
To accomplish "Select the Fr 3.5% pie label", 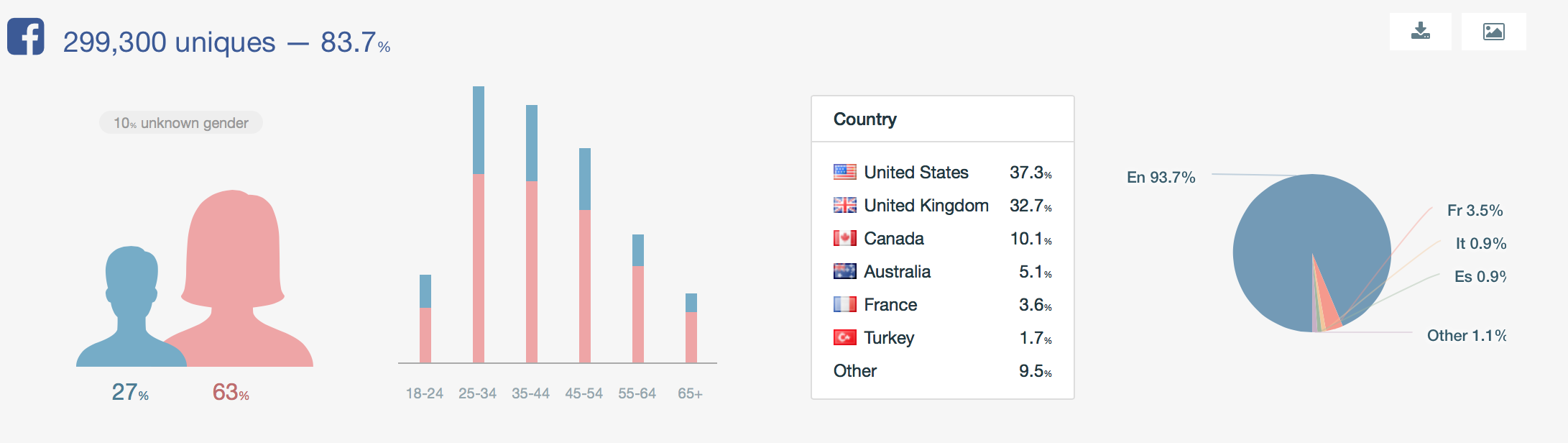I will pos(1475,211).
